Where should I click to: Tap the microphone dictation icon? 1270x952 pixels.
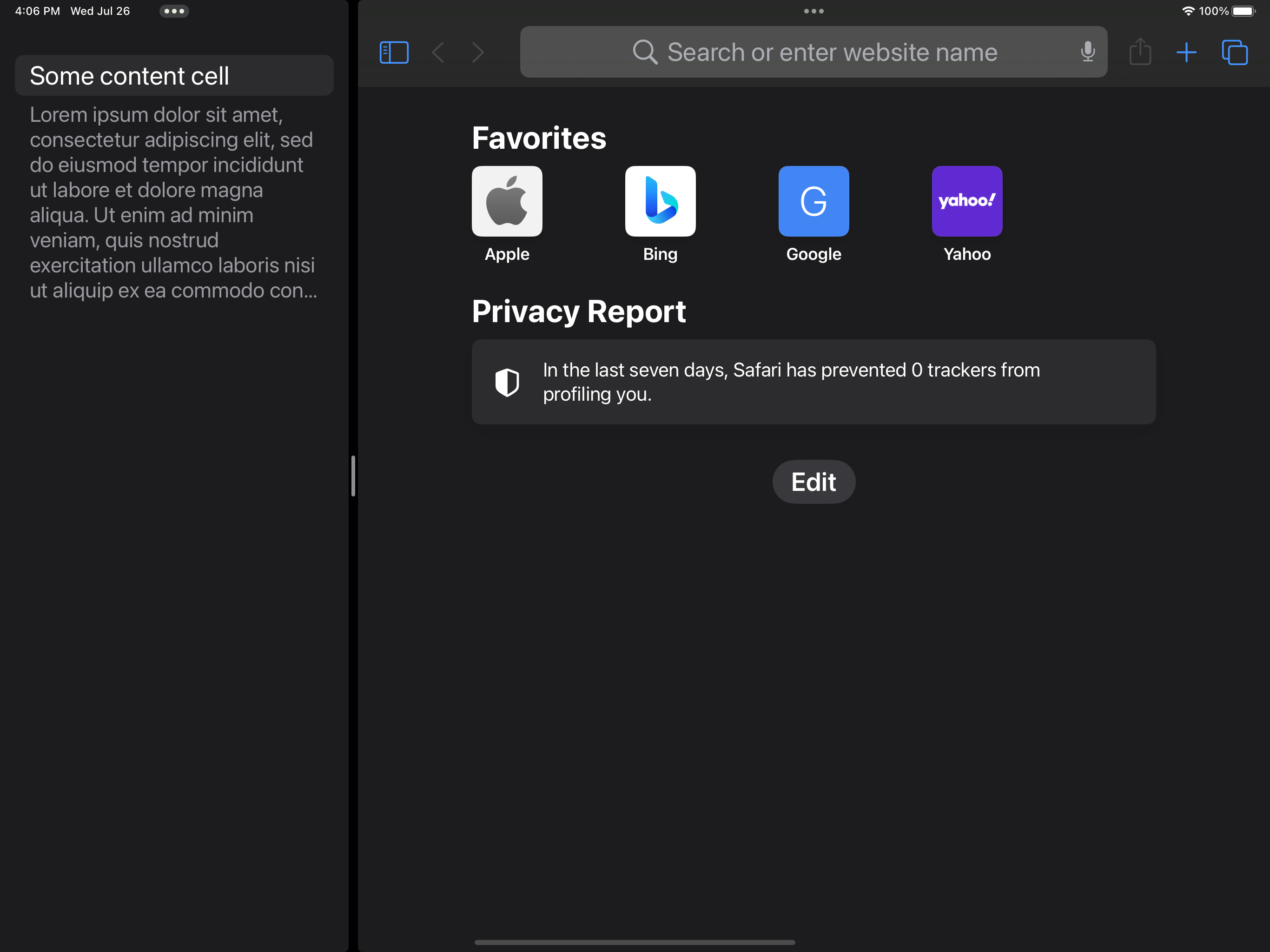(x=1087, y=52)
